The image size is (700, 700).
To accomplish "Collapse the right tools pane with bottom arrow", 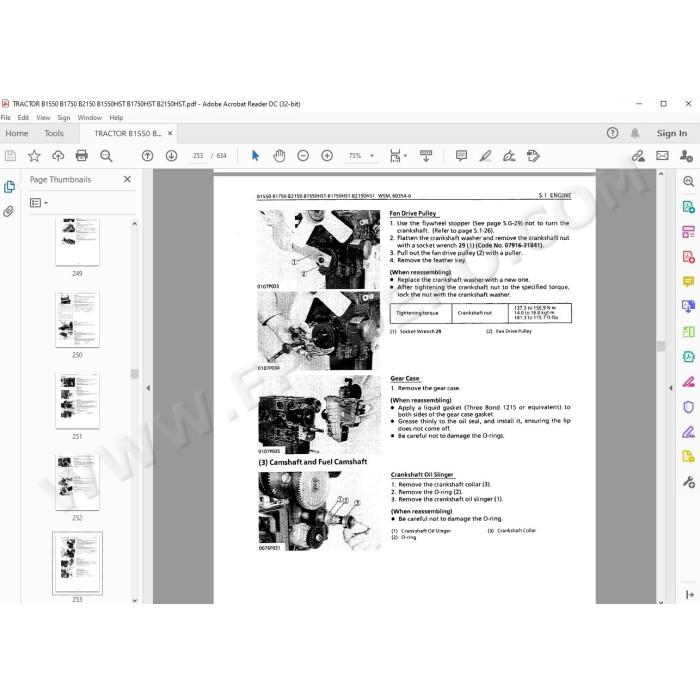I will tap(689, 594).
